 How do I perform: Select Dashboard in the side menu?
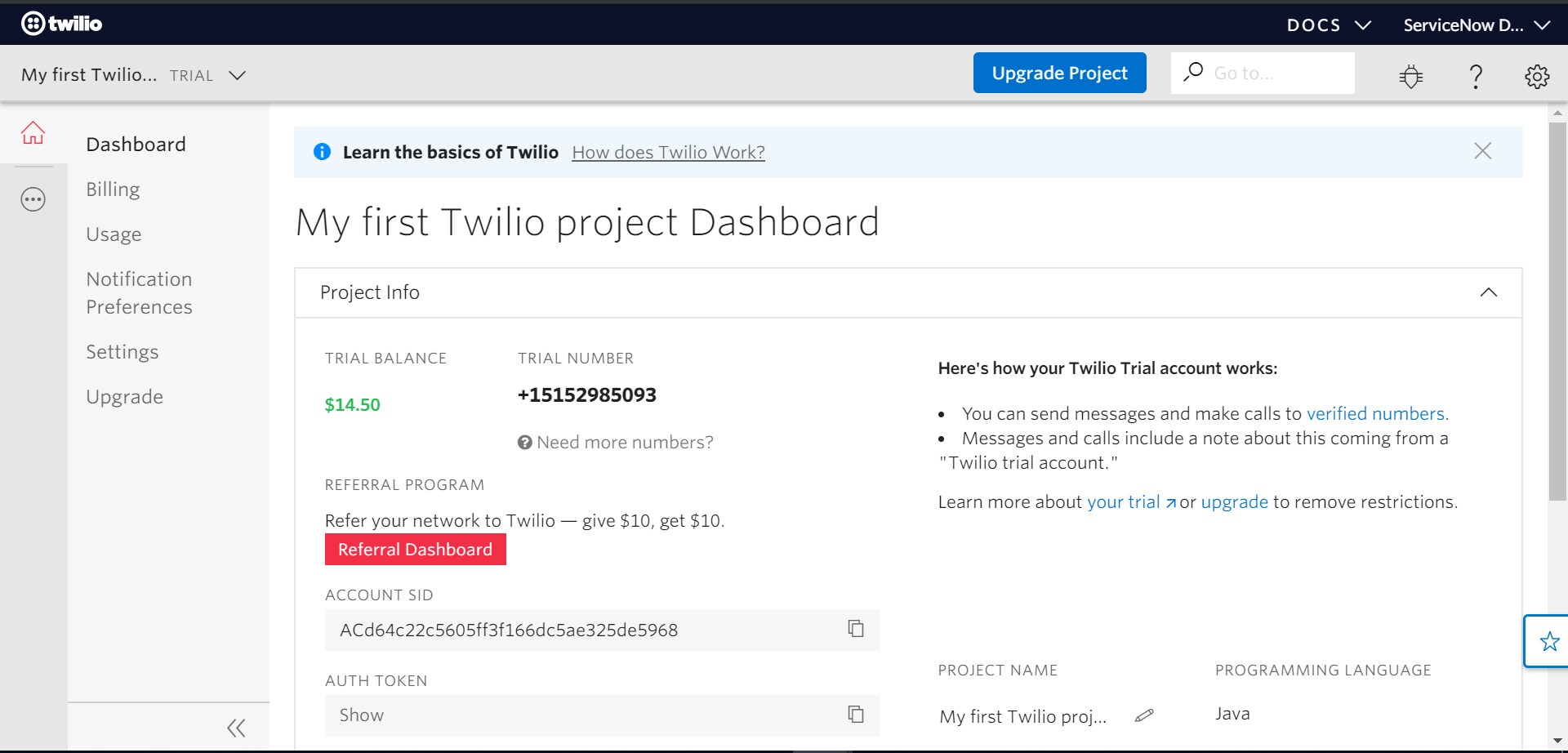pyautogui.click(x=136, y=145)
